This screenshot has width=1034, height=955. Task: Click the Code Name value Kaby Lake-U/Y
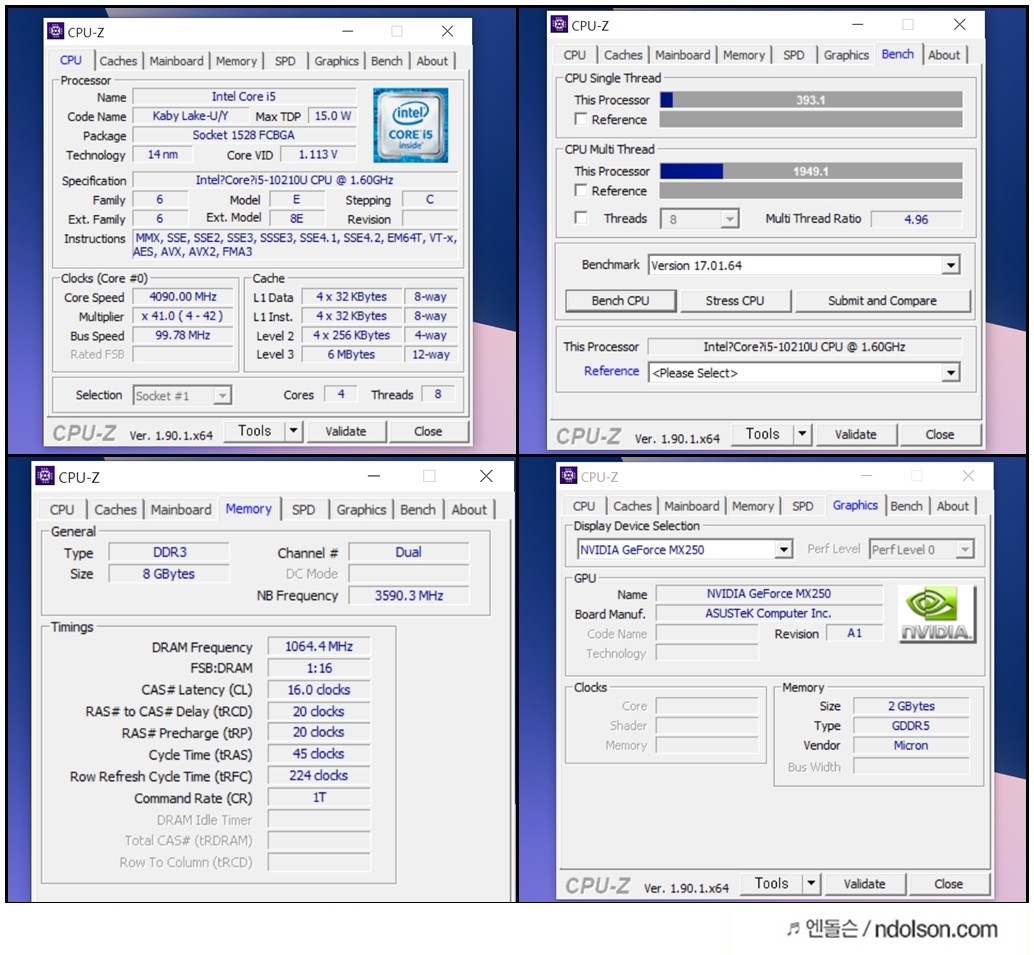coord(191,115)
